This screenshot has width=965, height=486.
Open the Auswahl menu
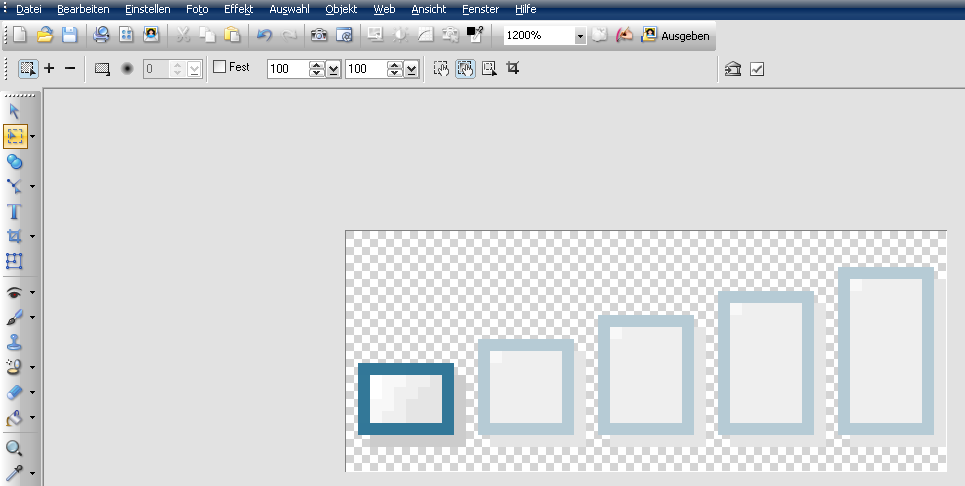(x=289, y=9)
